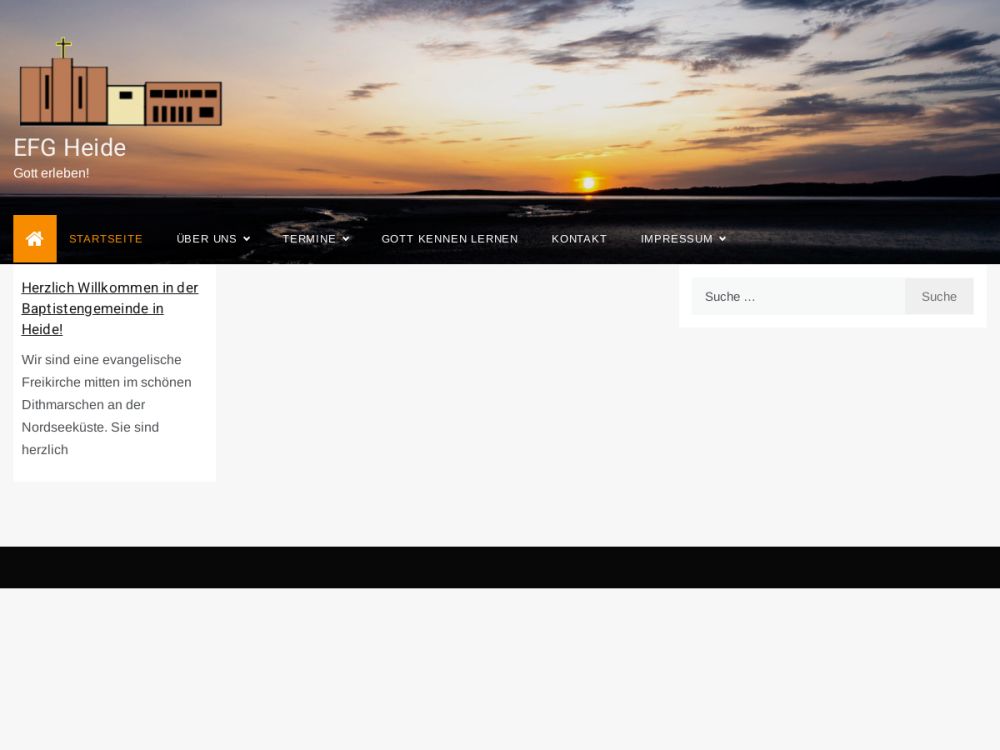The height and width of the screenshot is (750, 1000).
Task: Select the Impressum menu label
Action: [x=676, y=239]
